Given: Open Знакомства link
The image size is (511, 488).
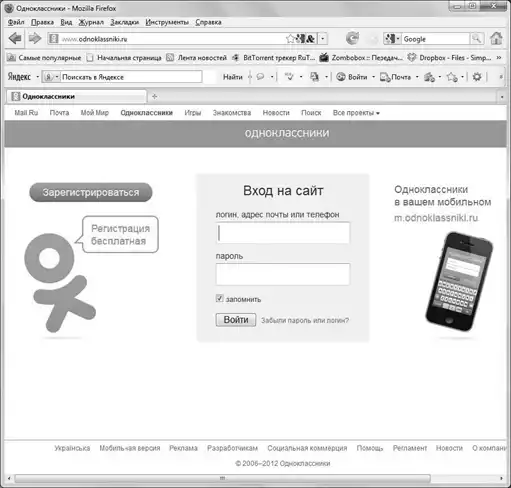Looking at the screenshot, I should [x=232, y=113].
